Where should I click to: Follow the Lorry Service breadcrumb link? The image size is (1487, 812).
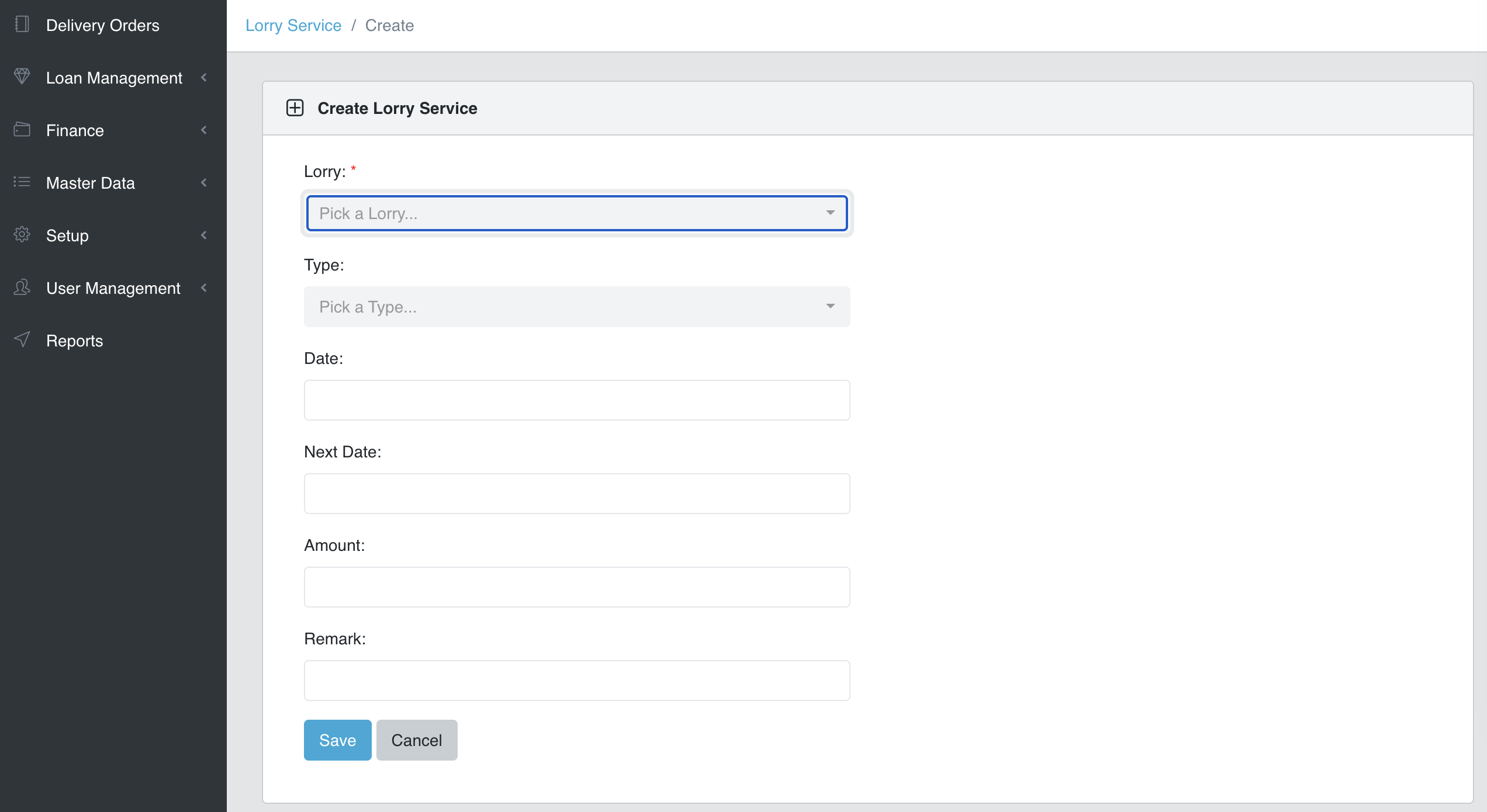coord(293,25)
